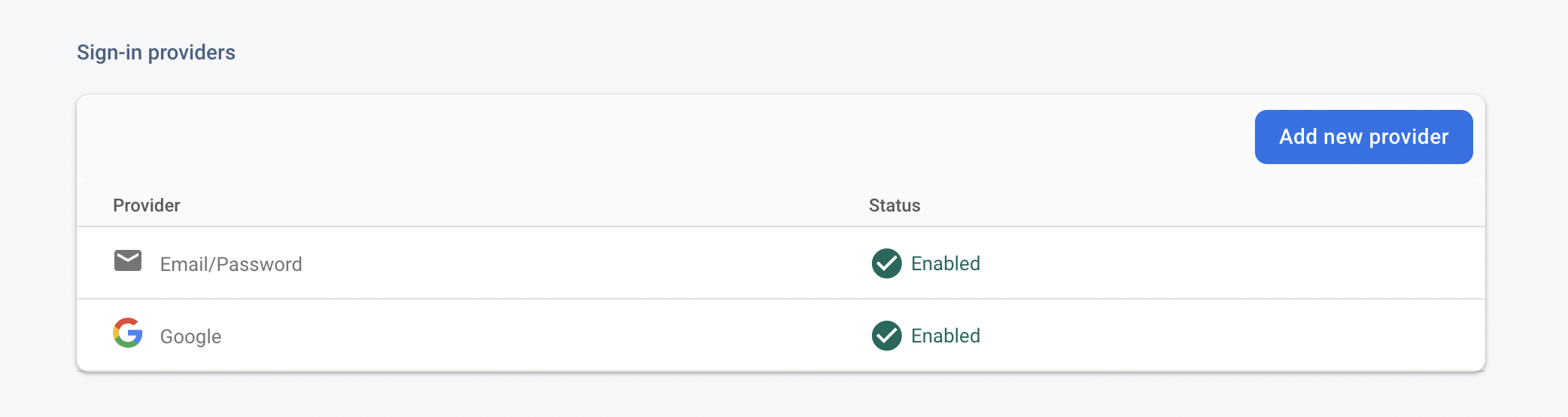Select the Google provider name

(x=190, y=336)
